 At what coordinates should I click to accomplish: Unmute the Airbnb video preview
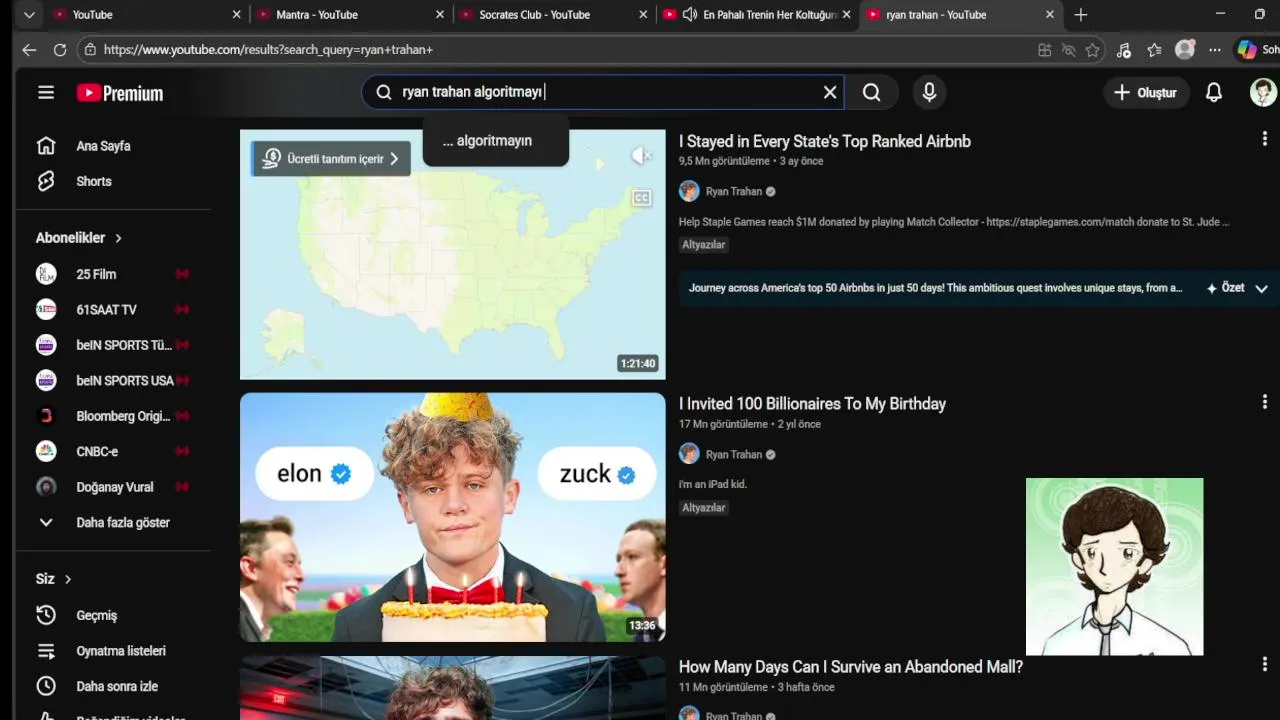click(x=641, y=155)
